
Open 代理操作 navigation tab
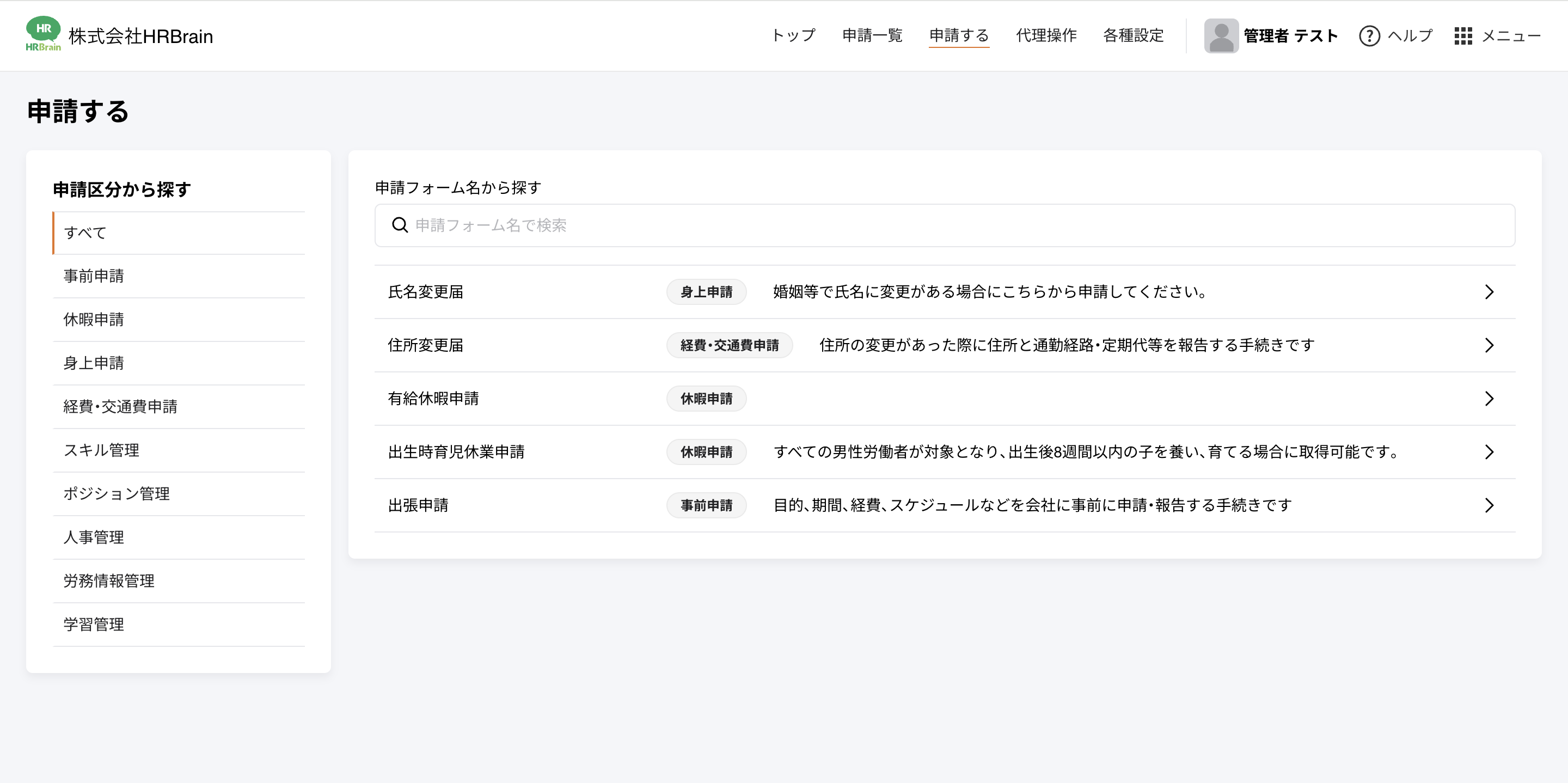[x=1046, y=35]
